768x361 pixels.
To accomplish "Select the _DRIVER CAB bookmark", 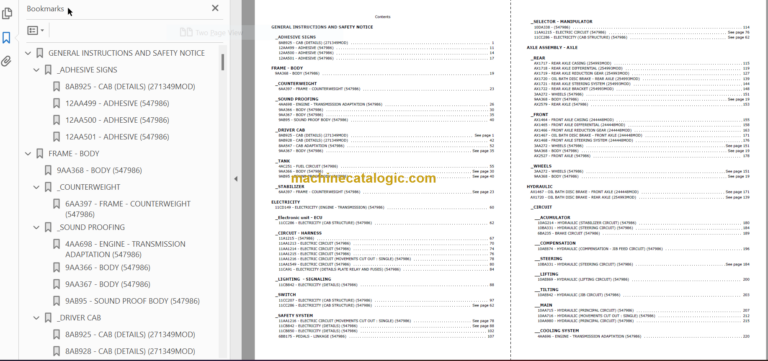I will tap(79, 318).
